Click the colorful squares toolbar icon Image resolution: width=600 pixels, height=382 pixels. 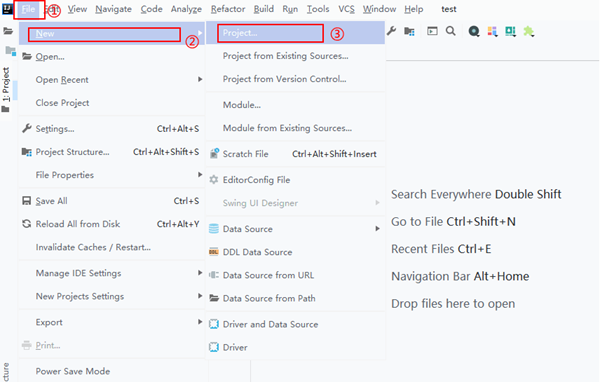(492, 31)
